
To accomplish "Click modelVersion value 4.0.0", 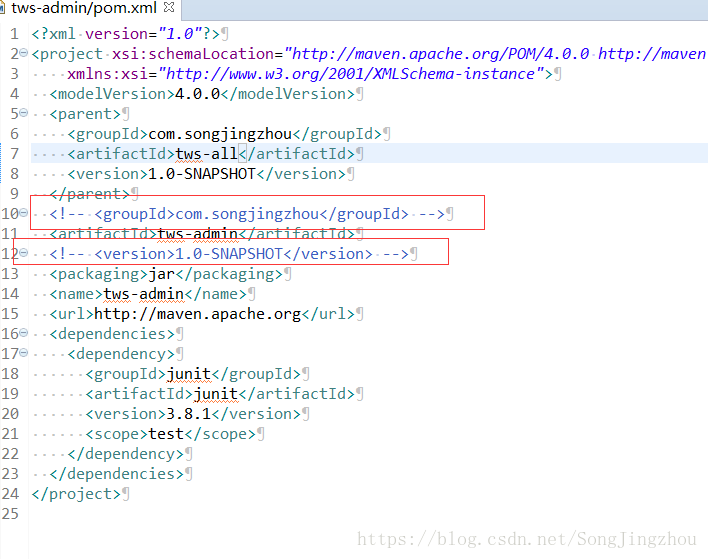I will pyautogui.click(x=197, y=94).
